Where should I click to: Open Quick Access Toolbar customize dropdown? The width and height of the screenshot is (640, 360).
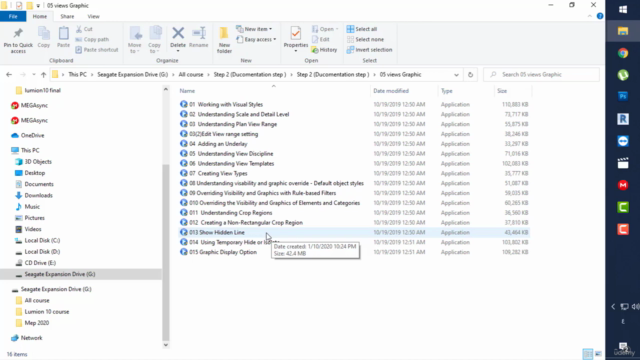click(38, 6)
